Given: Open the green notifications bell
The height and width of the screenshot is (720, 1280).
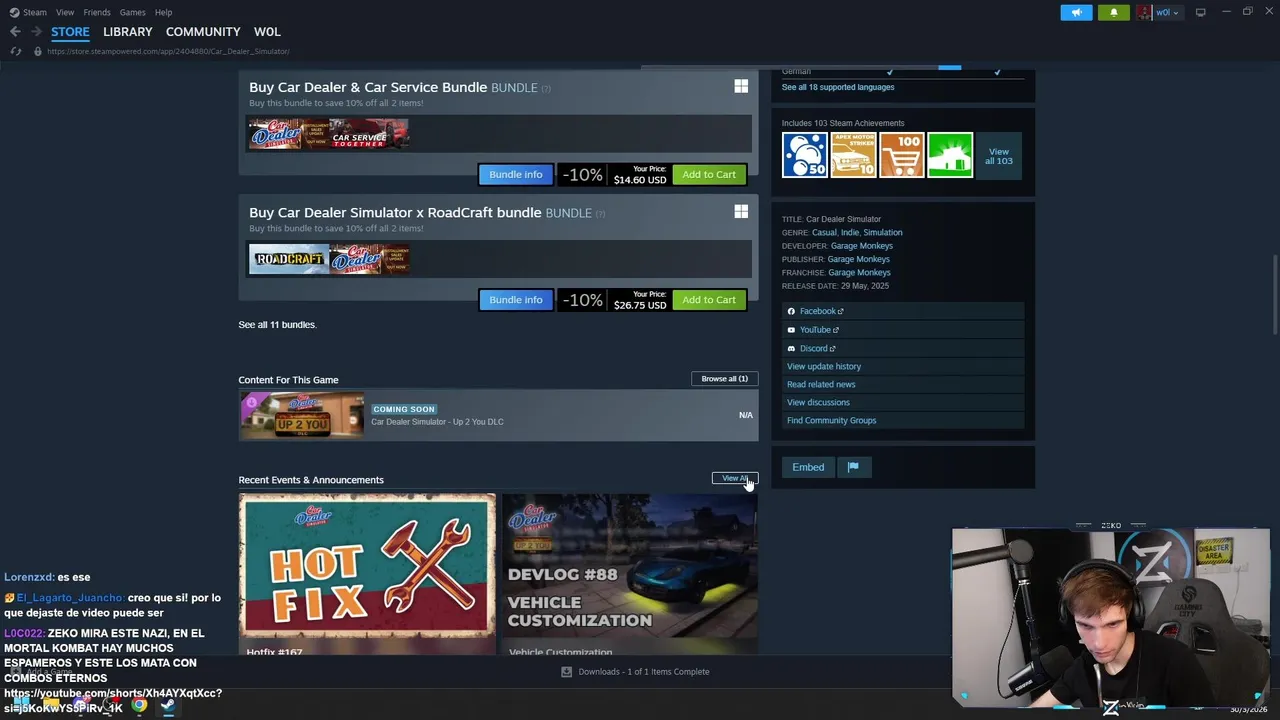Looking at the screenshot, I should pyautogui.click(x=1114, y=12).
